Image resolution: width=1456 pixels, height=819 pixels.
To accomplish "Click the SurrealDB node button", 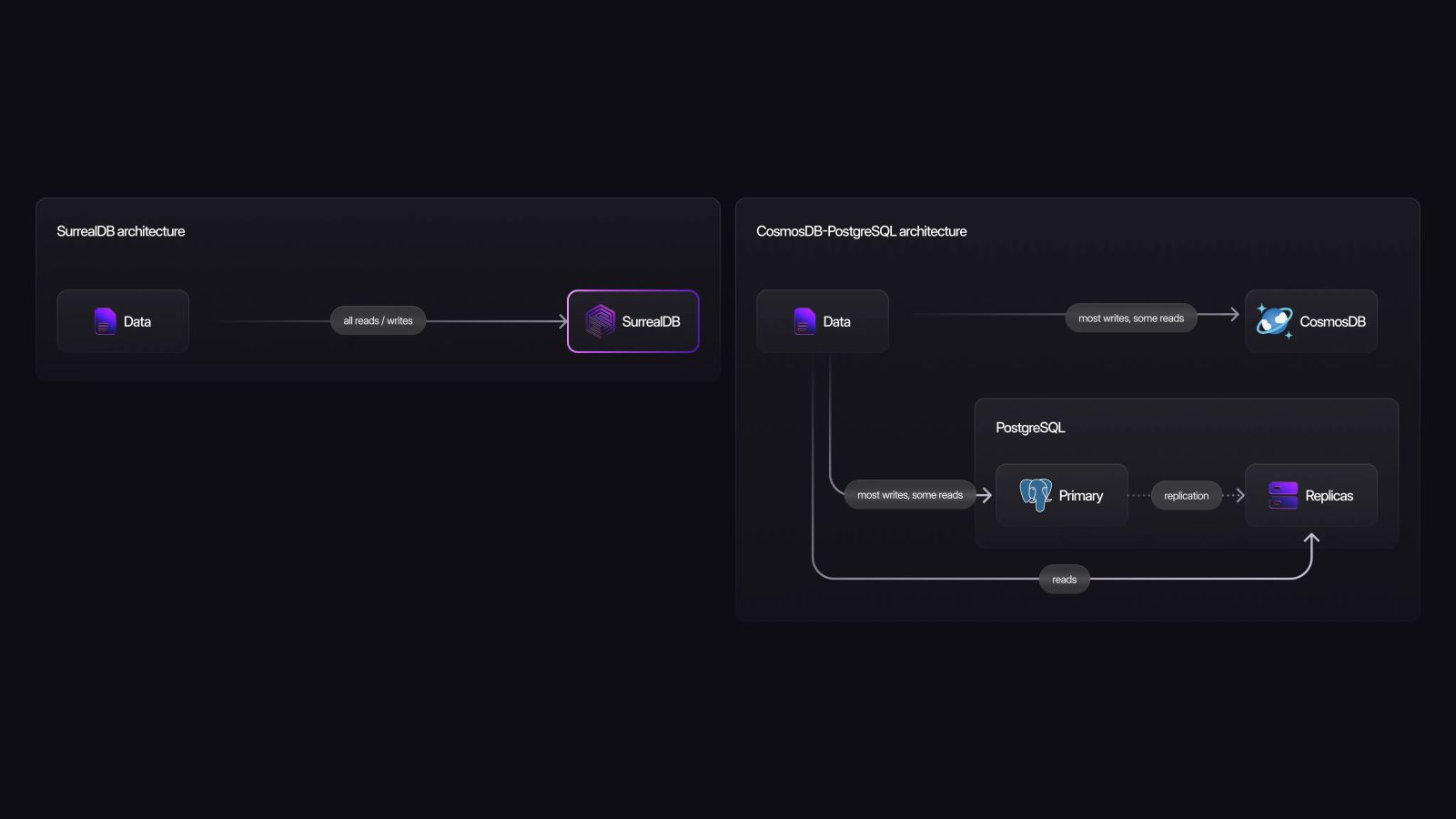I will (632, 320).
